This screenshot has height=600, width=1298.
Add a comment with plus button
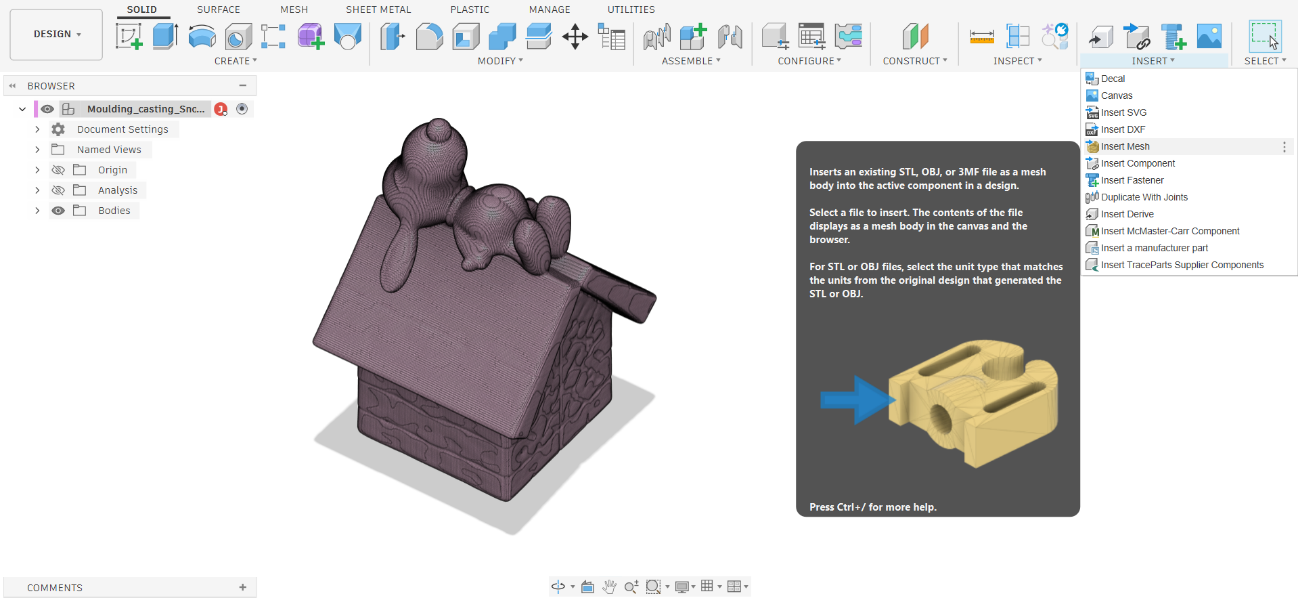[x=243, y=587]
